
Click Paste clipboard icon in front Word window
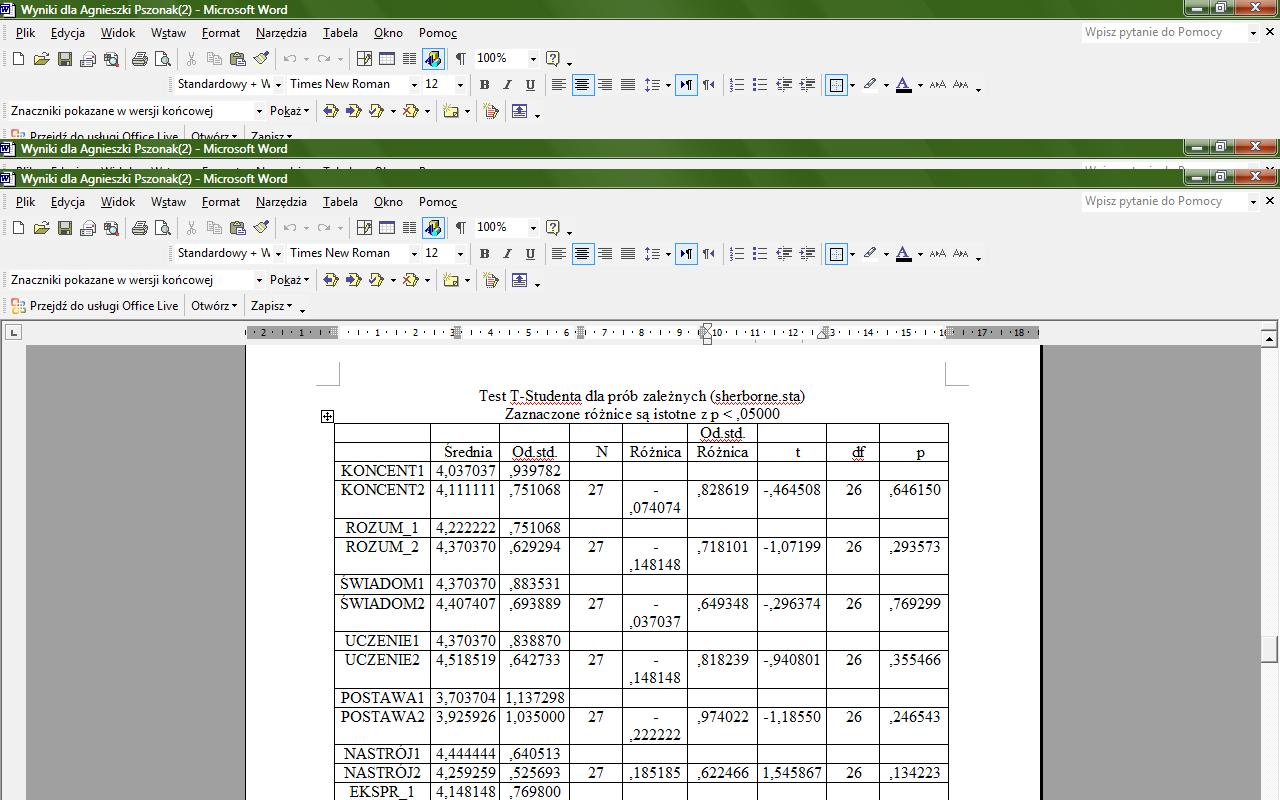[x=237, y=228]
